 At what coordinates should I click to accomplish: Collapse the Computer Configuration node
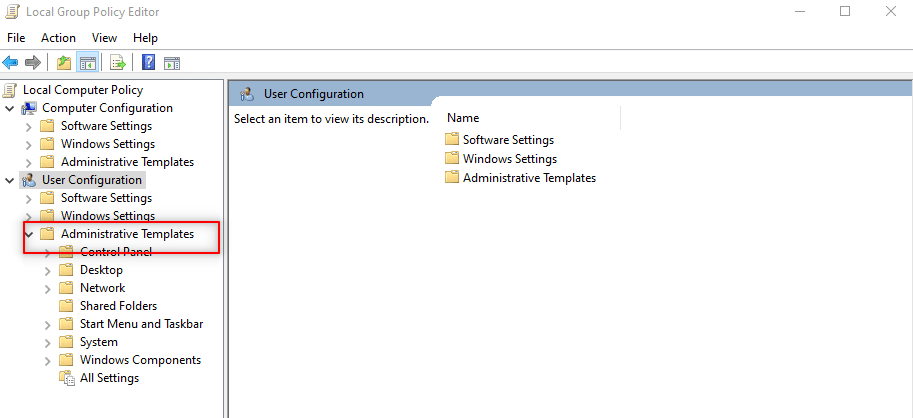[10, 109]
